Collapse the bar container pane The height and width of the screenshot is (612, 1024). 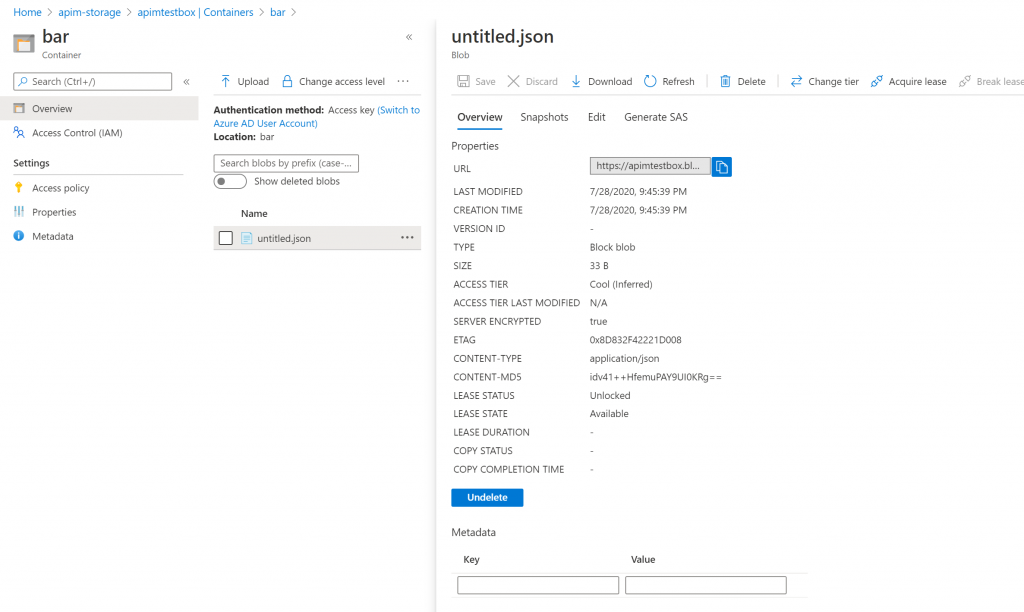(409, 37)
